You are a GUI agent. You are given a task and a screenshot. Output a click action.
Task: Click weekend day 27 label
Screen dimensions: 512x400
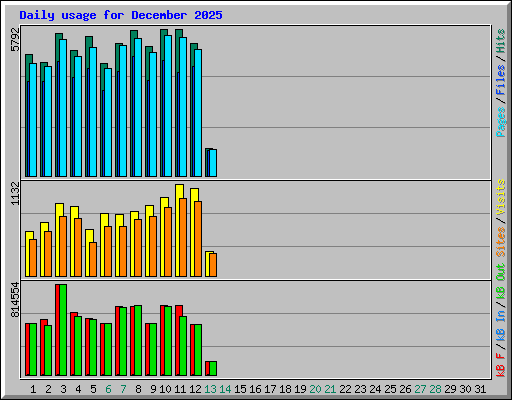[420, 389]
